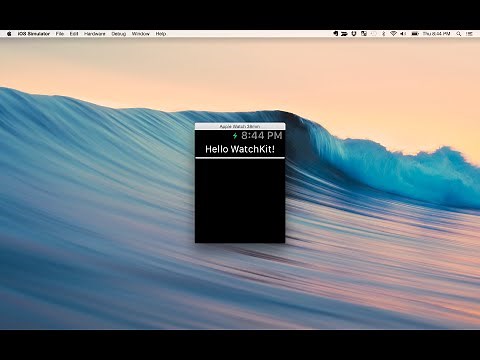The width and height of the screenshot is (480, 360).
Task: Open the Window menu
Action: [141, 34]
